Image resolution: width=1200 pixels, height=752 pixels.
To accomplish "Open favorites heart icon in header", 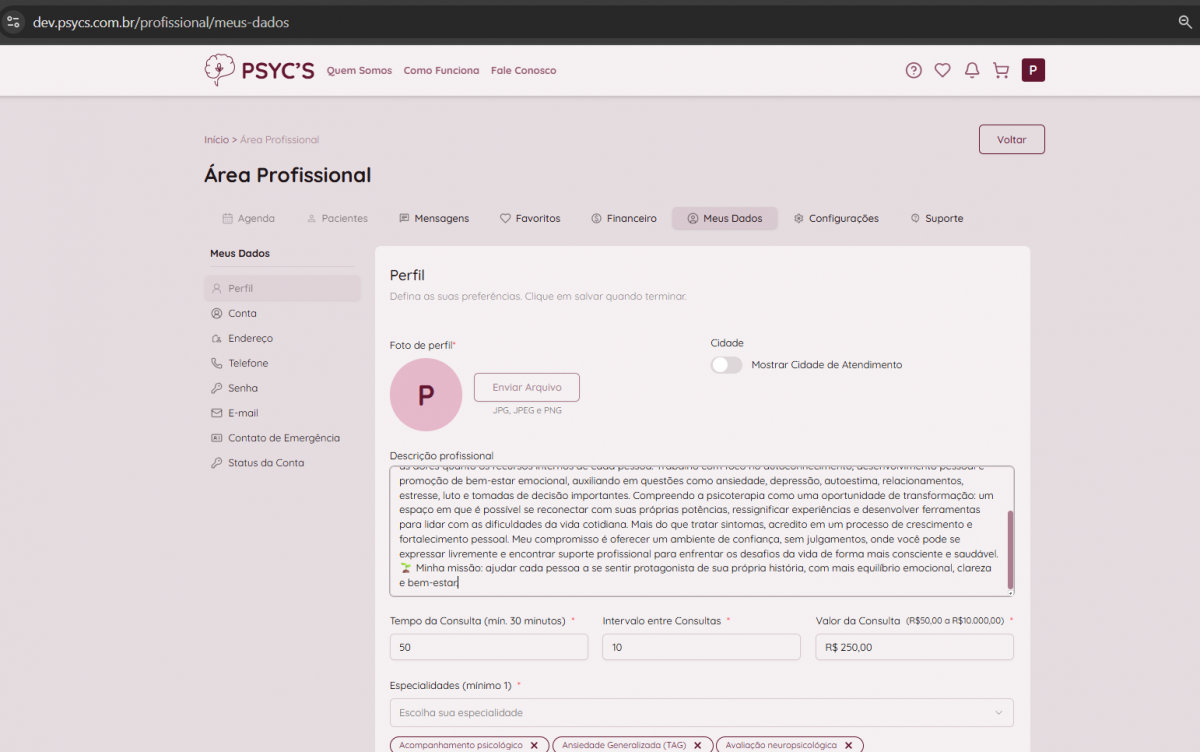I will click(942, 70).
